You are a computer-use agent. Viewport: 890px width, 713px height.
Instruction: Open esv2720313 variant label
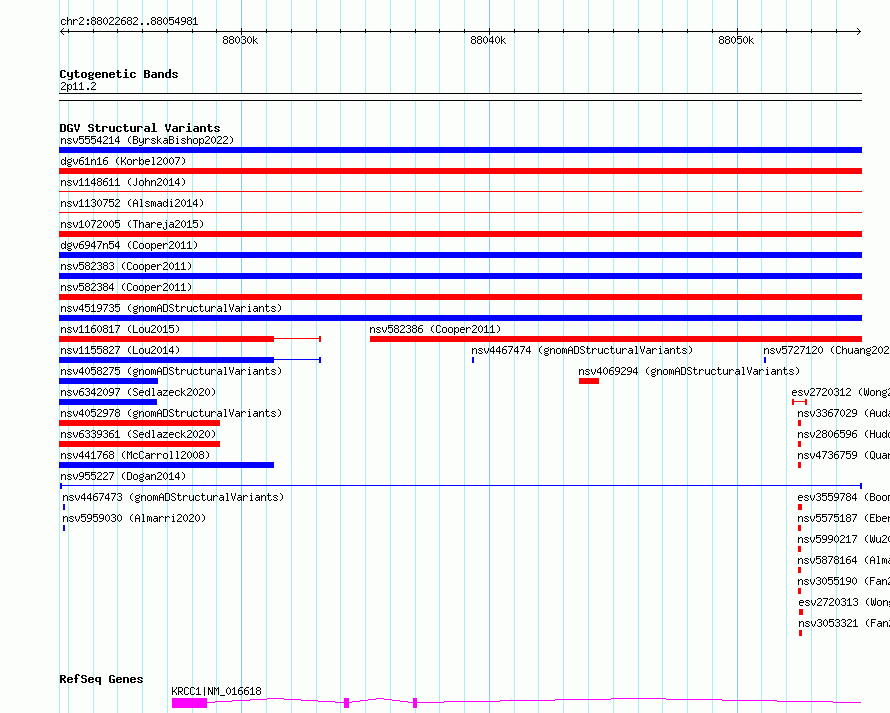point(844,602)
